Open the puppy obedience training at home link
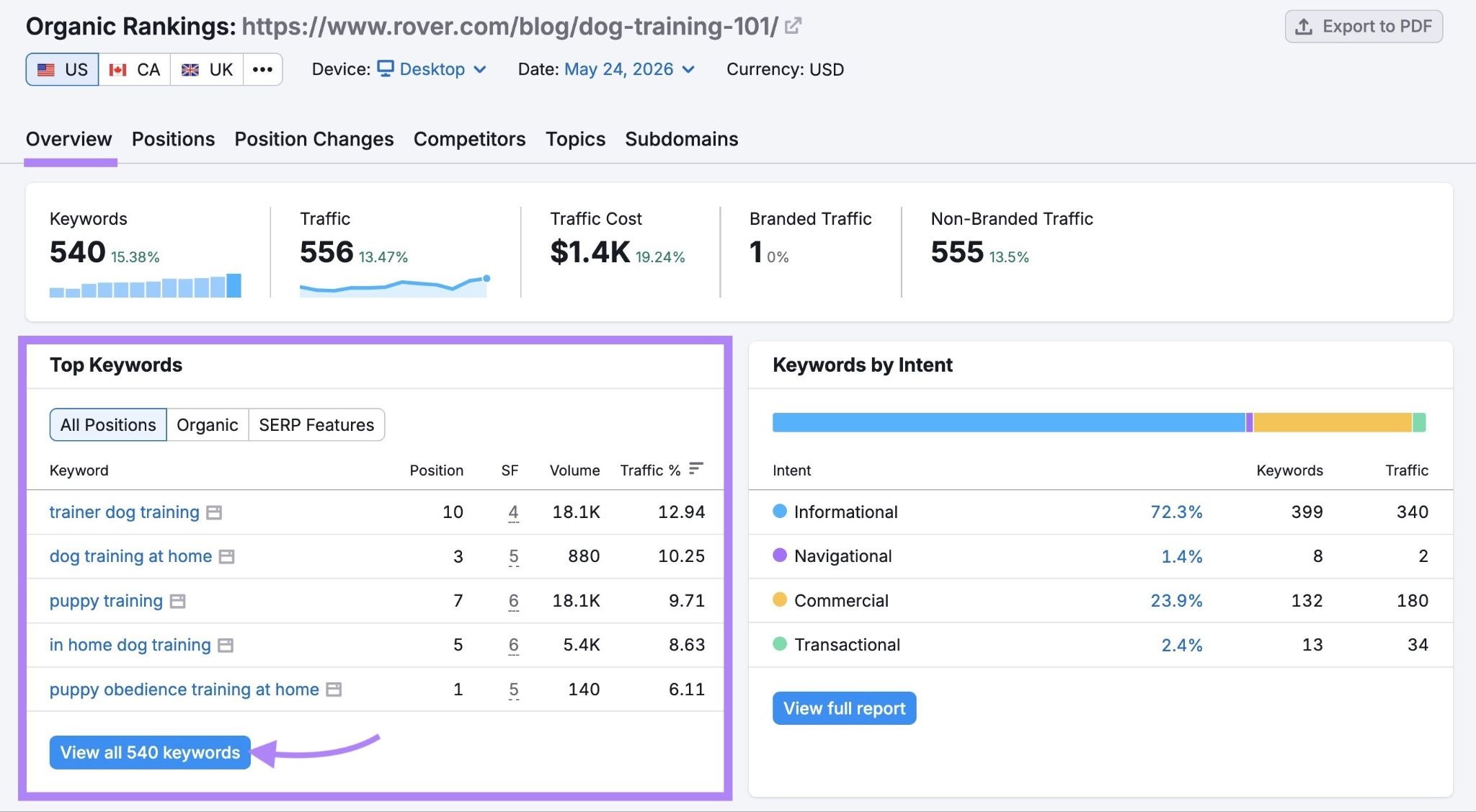This screenshot has height=812, width=1476. click(x=184, y=690)
